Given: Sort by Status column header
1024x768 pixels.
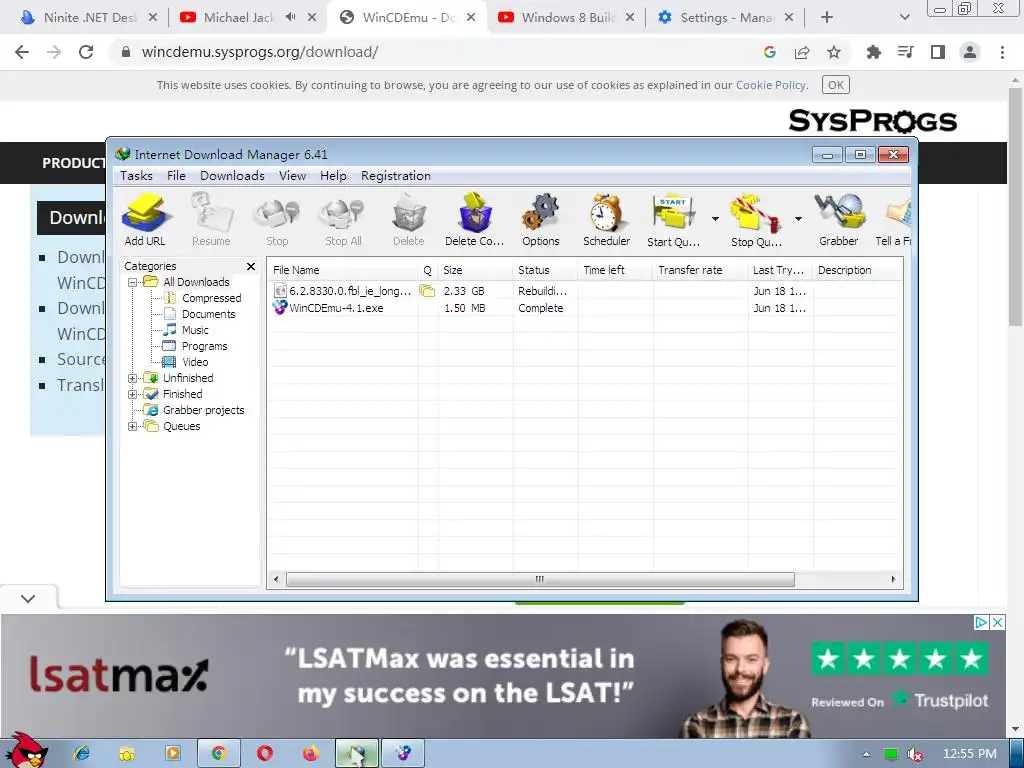Looking at the screenshot, I should click(545, 270).
